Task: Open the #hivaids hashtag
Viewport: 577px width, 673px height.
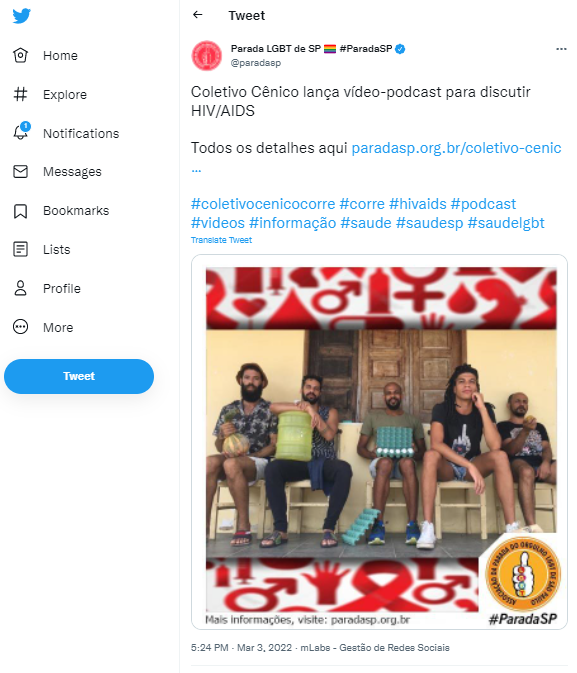Action: (x=418, y=204)
